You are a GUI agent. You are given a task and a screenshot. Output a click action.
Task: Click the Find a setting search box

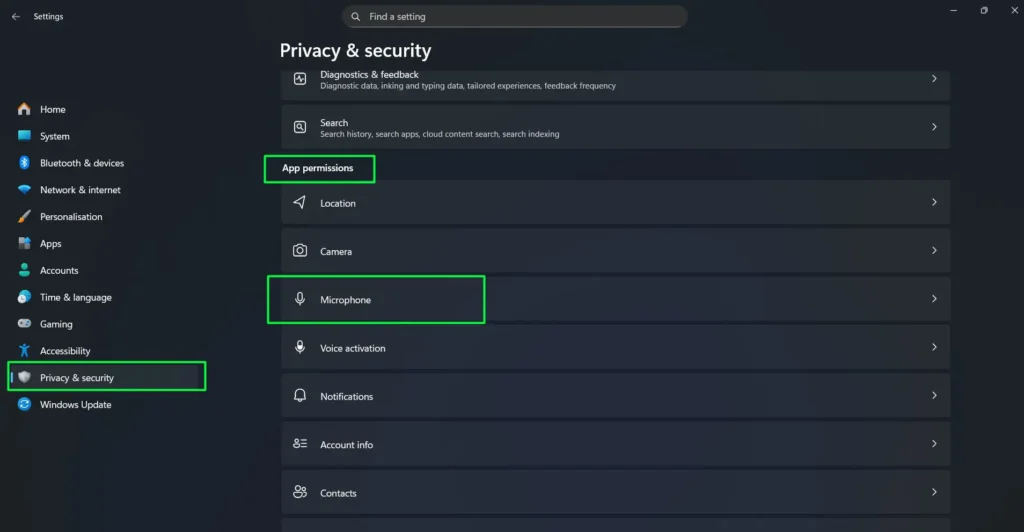point(515,16)
